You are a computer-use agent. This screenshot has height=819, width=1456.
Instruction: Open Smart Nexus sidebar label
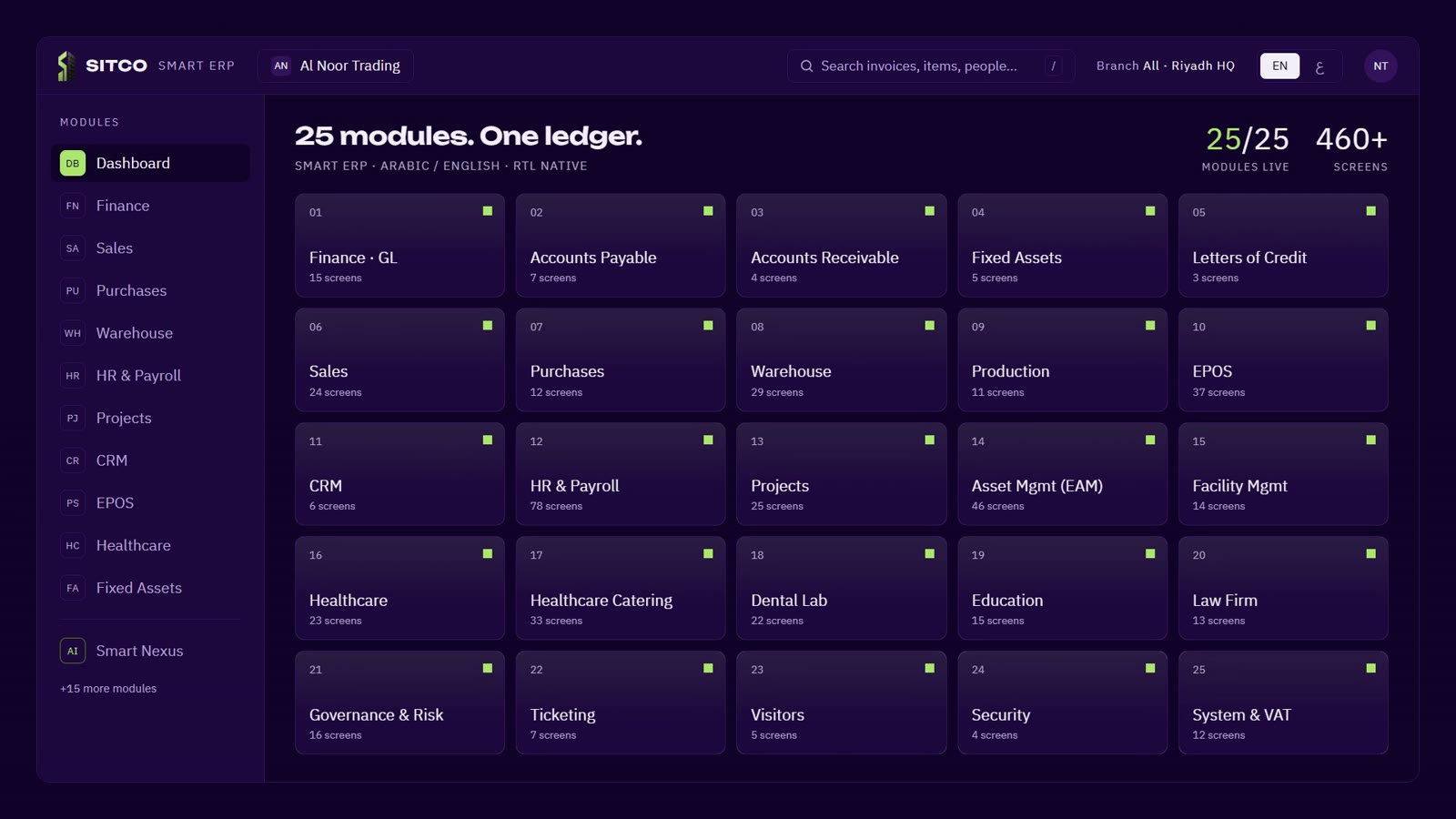pyautogui.click(x=140, y=651)
